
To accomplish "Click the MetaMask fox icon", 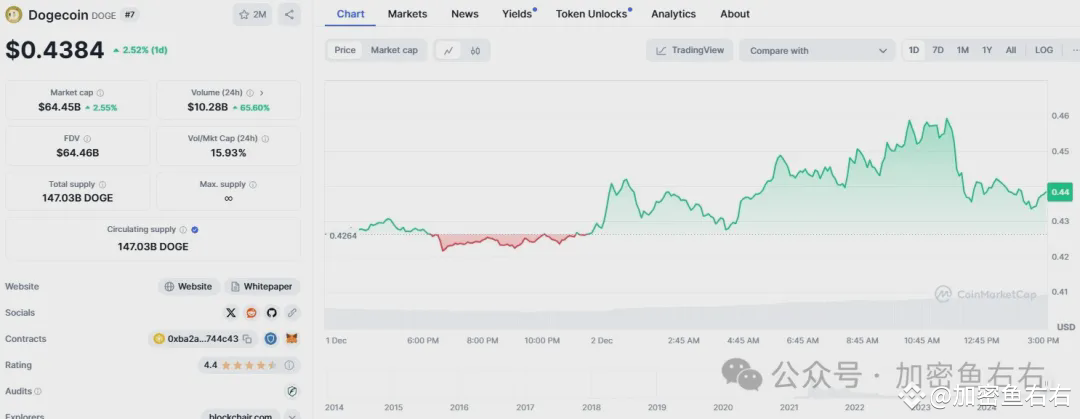I will pyautogui.click(x=292, y=339).
